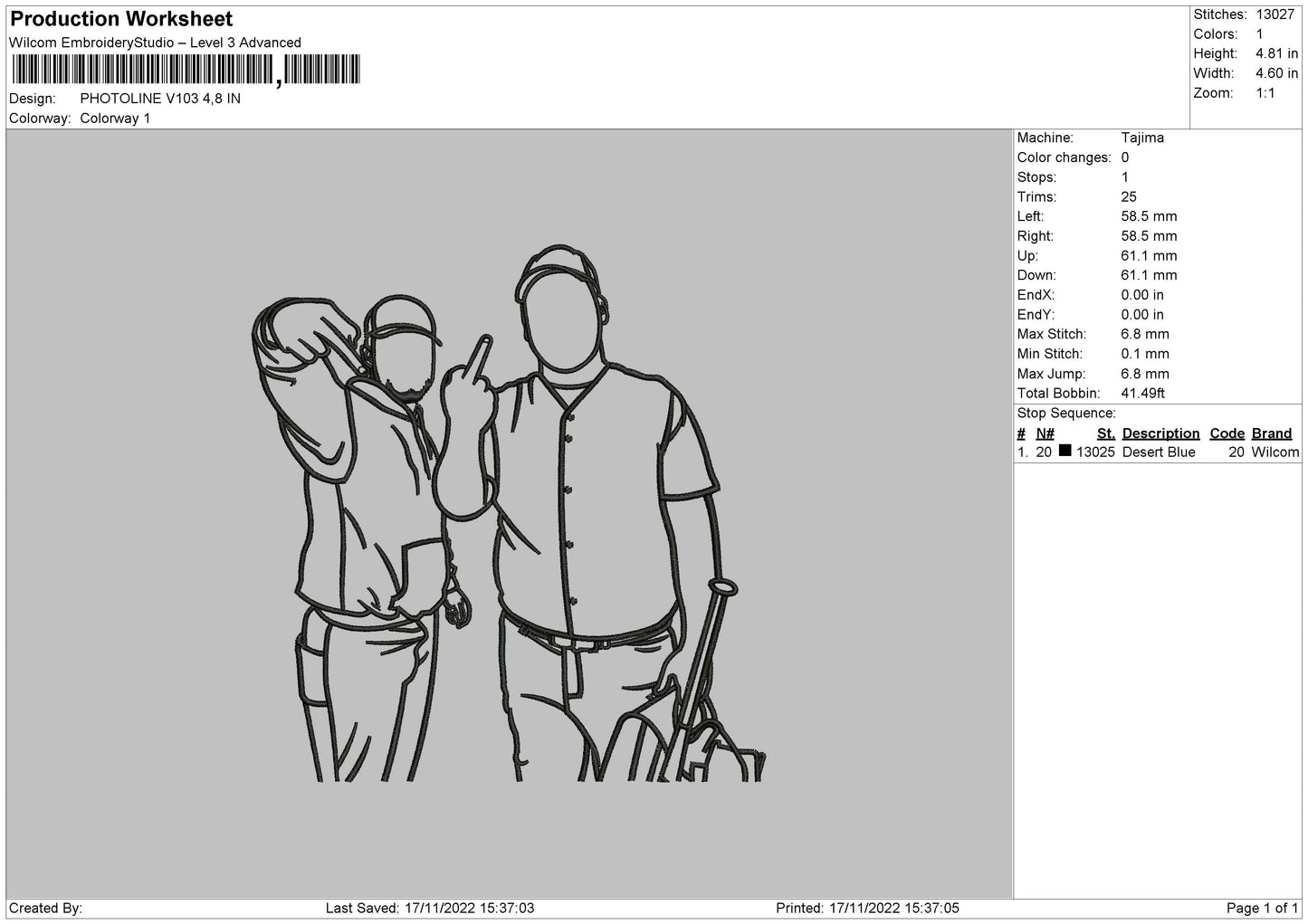Click the 'Desert Blue' thread description

[1159, 452]
